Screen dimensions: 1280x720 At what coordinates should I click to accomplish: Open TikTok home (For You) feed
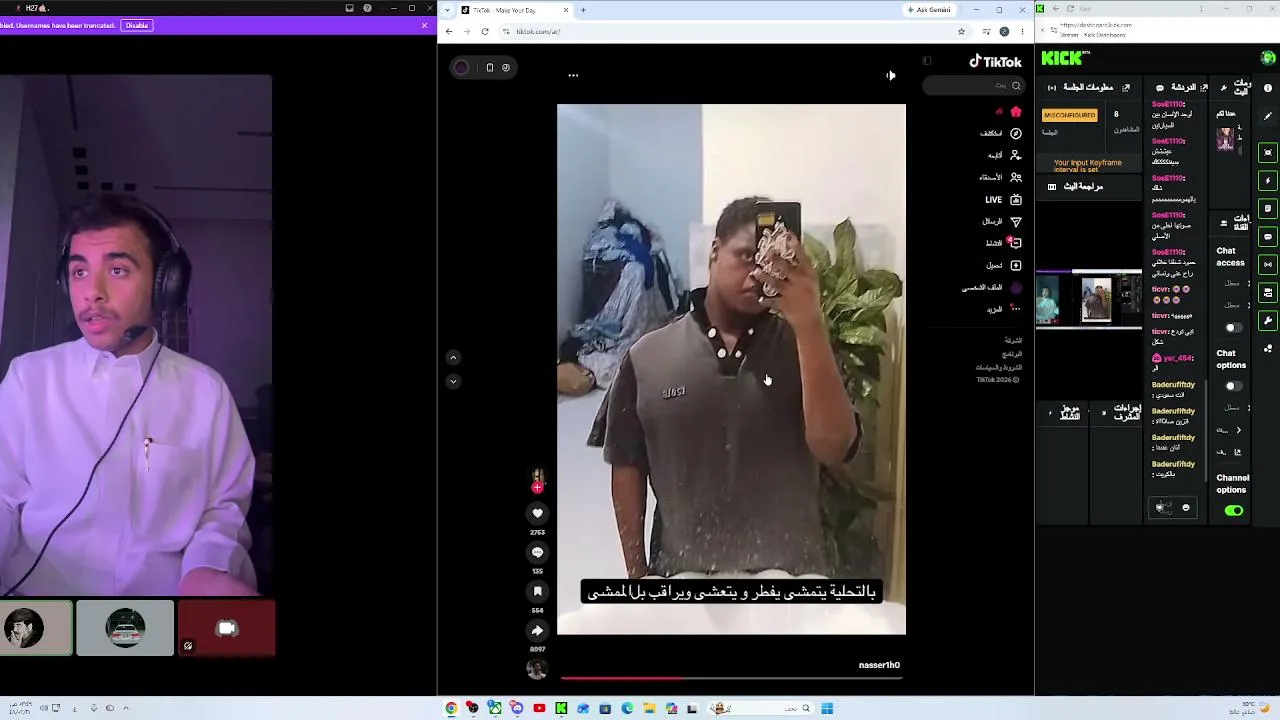[1016, 112]
